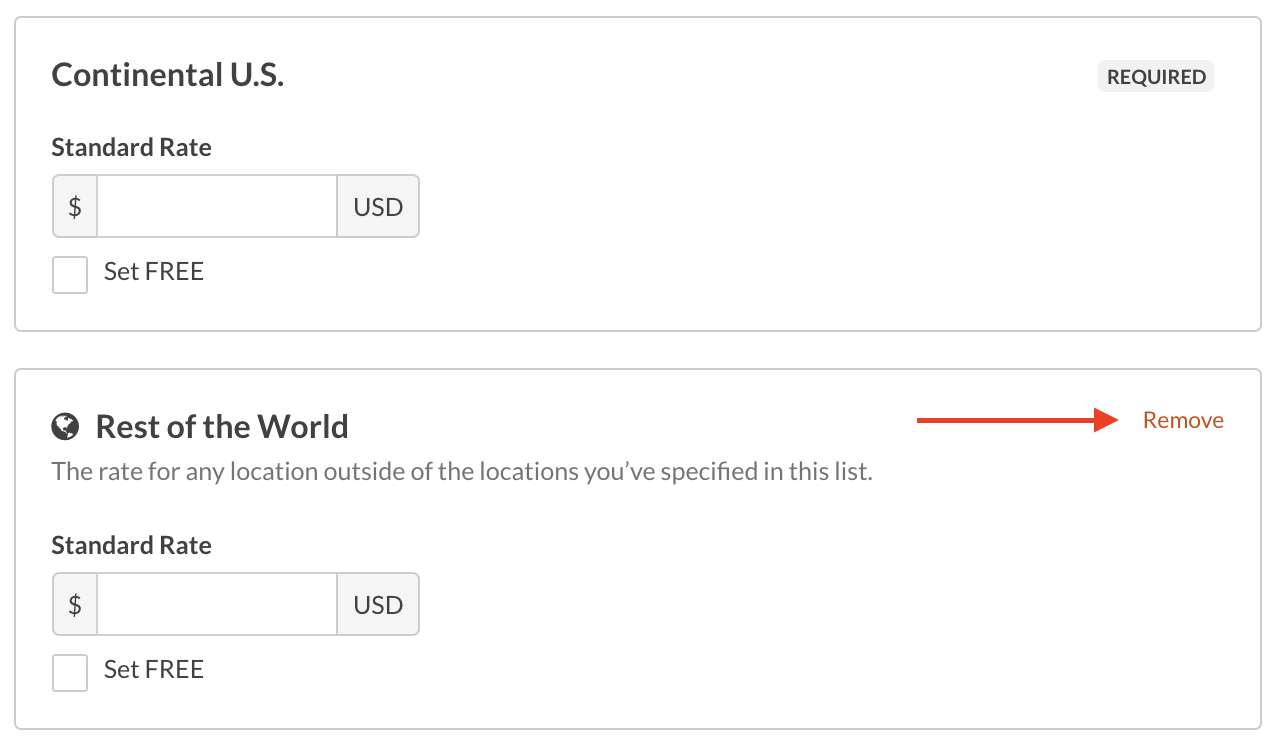1276x744 pixels.
Task: Tick the Set FREE checkbox for Rest of the World
Action: 70,673
